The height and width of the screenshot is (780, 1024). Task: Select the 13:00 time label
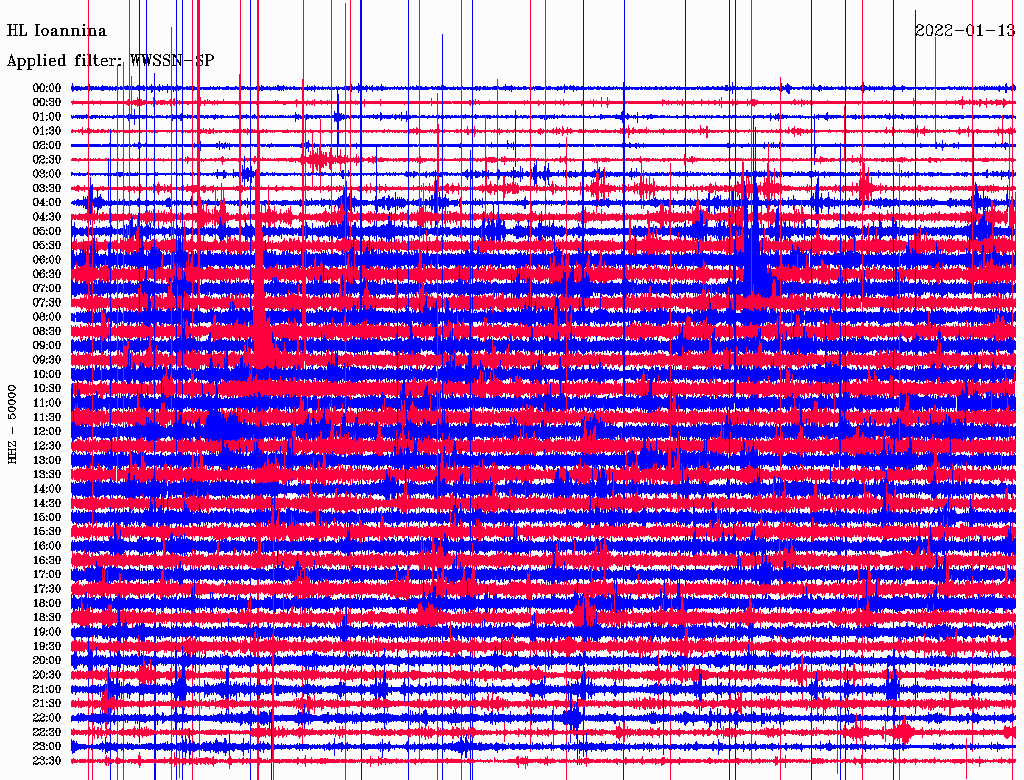pos(47,461)
